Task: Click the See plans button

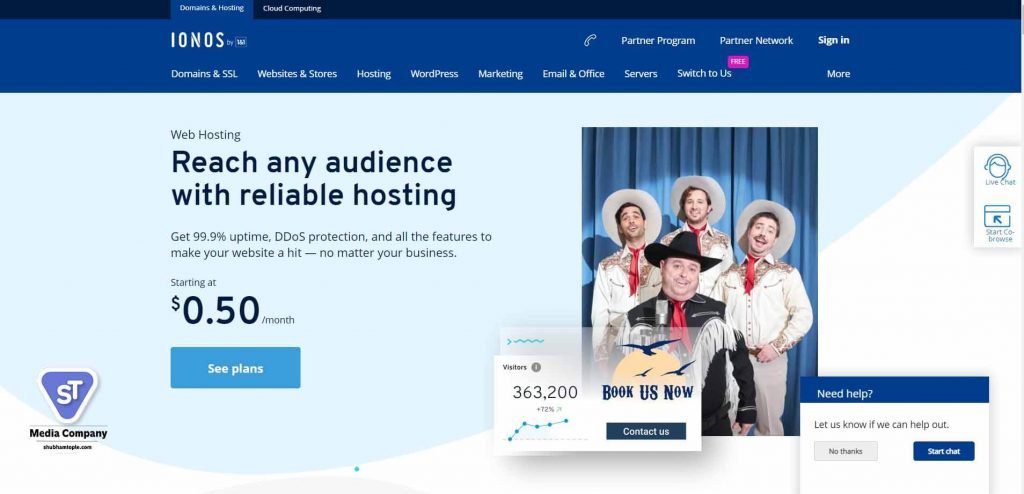Action: click(236, 368)
